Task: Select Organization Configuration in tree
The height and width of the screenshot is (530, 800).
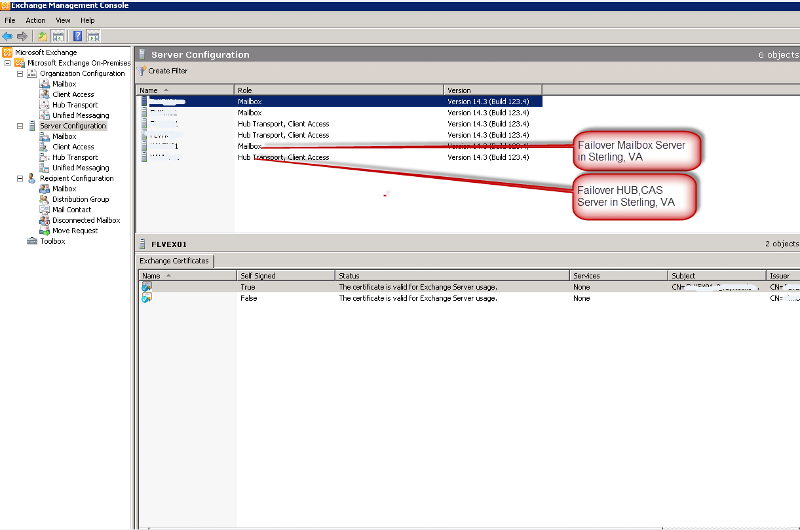Action: [82, 73]
